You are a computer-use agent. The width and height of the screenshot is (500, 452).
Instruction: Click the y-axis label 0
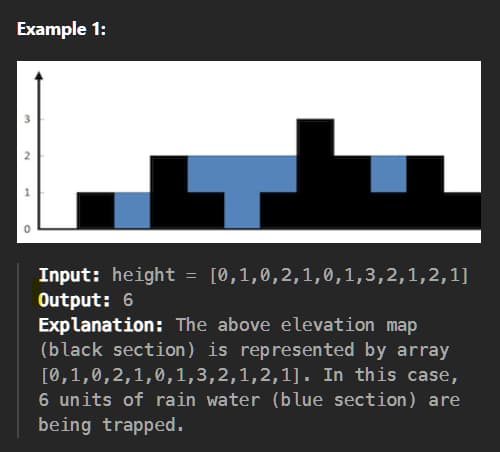[27, 229]
